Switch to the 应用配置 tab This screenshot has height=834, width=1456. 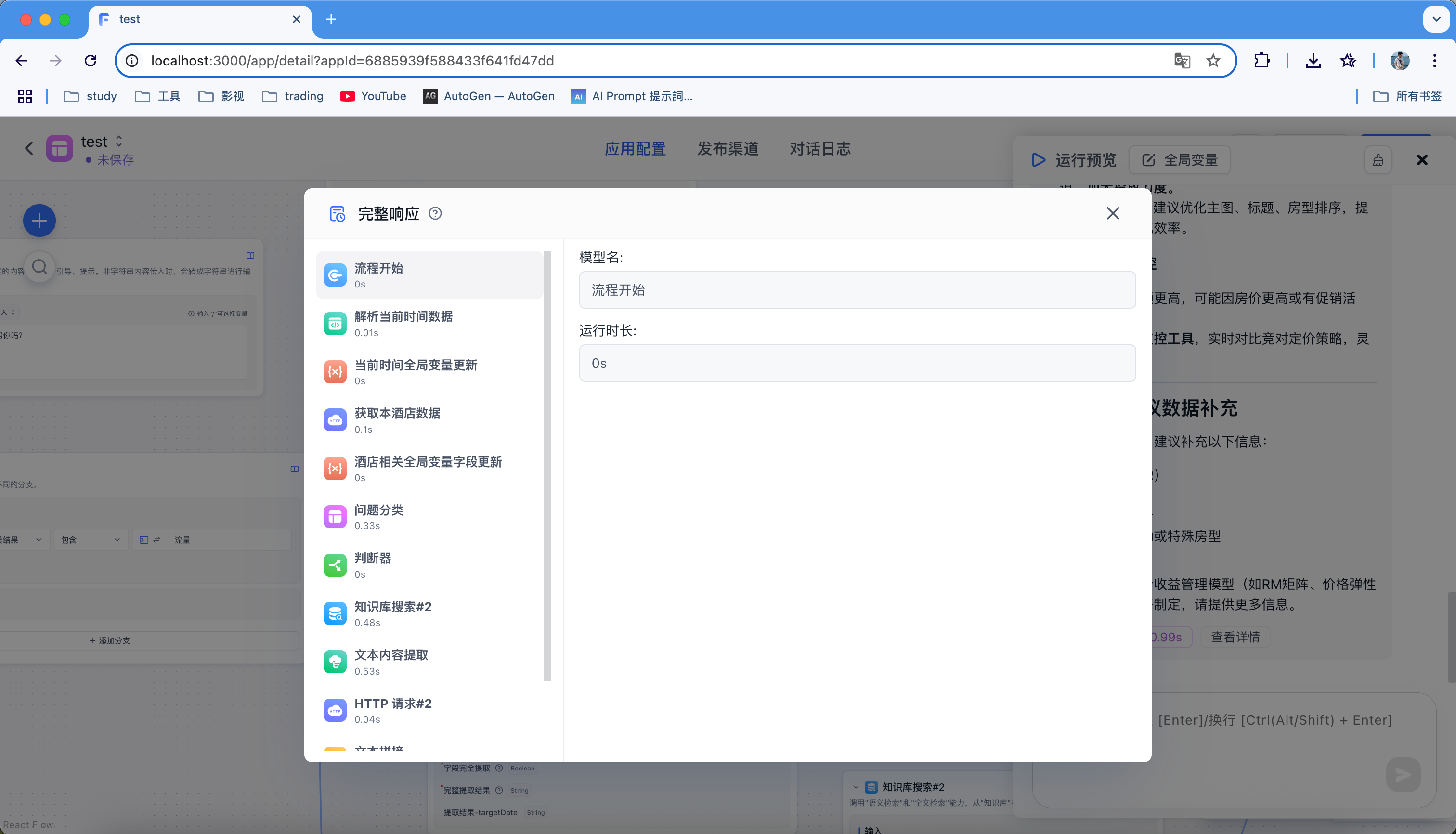(635, 149)
